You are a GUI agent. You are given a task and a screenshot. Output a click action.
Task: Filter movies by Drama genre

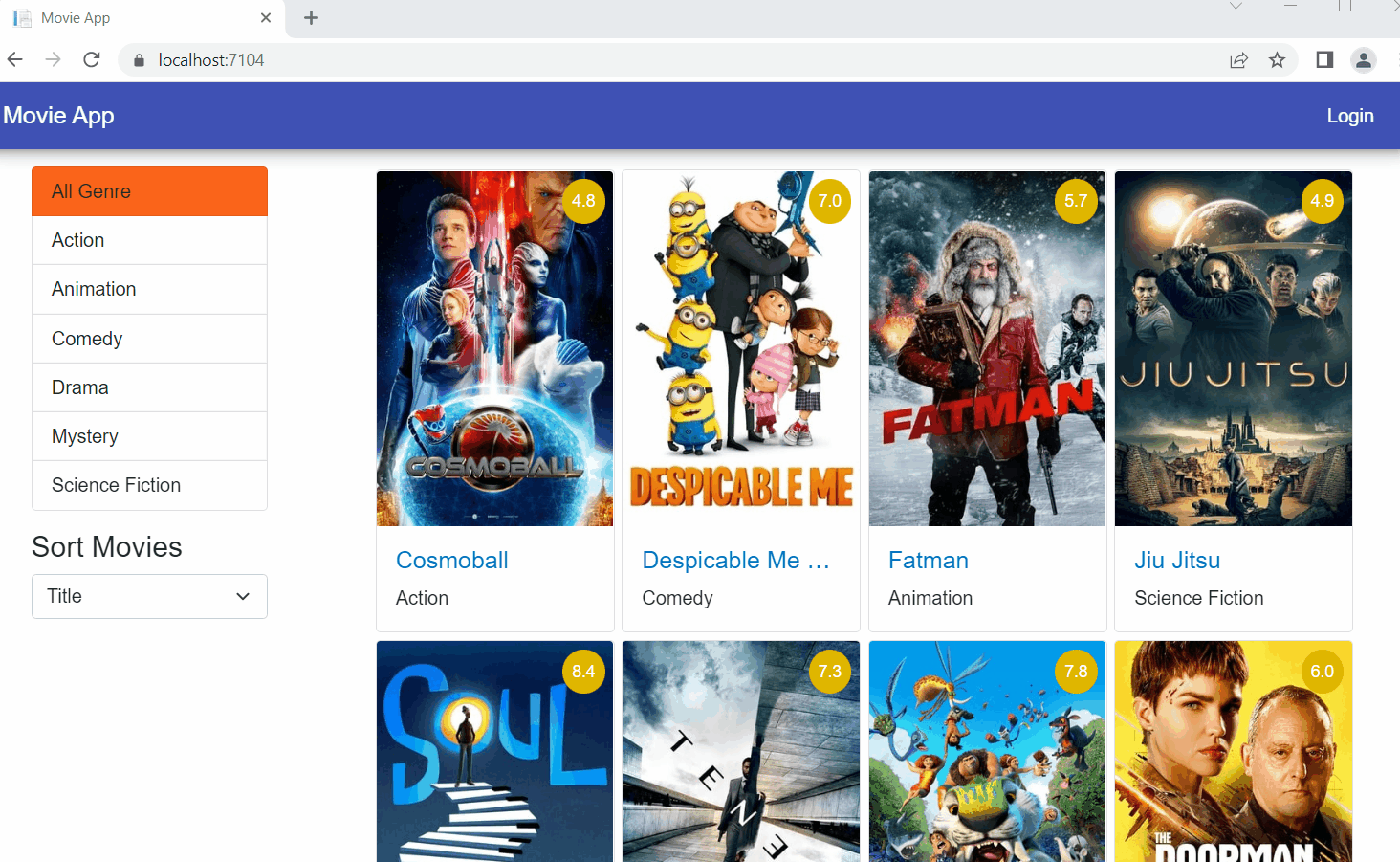point(149,387)
